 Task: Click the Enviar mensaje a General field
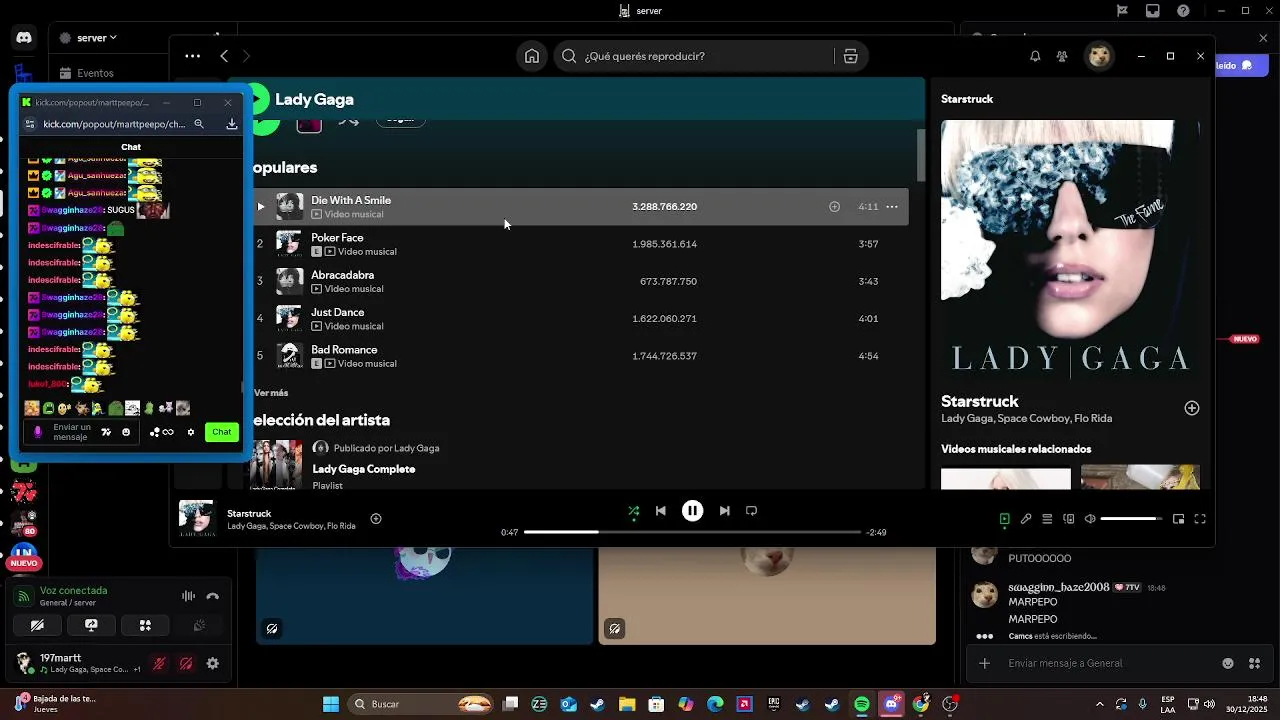click(x=1110, y=663)
